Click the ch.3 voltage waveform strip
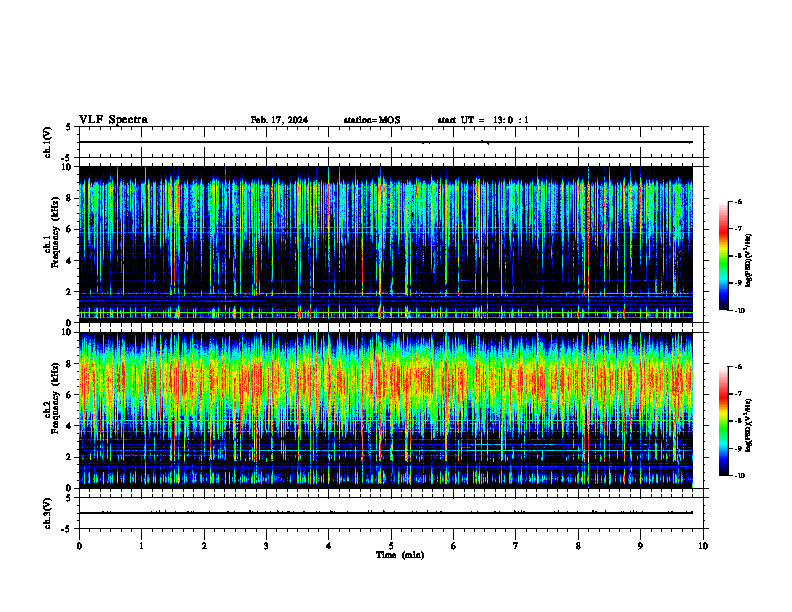Viewport: 792px width, 612px height. coord(393,513)
